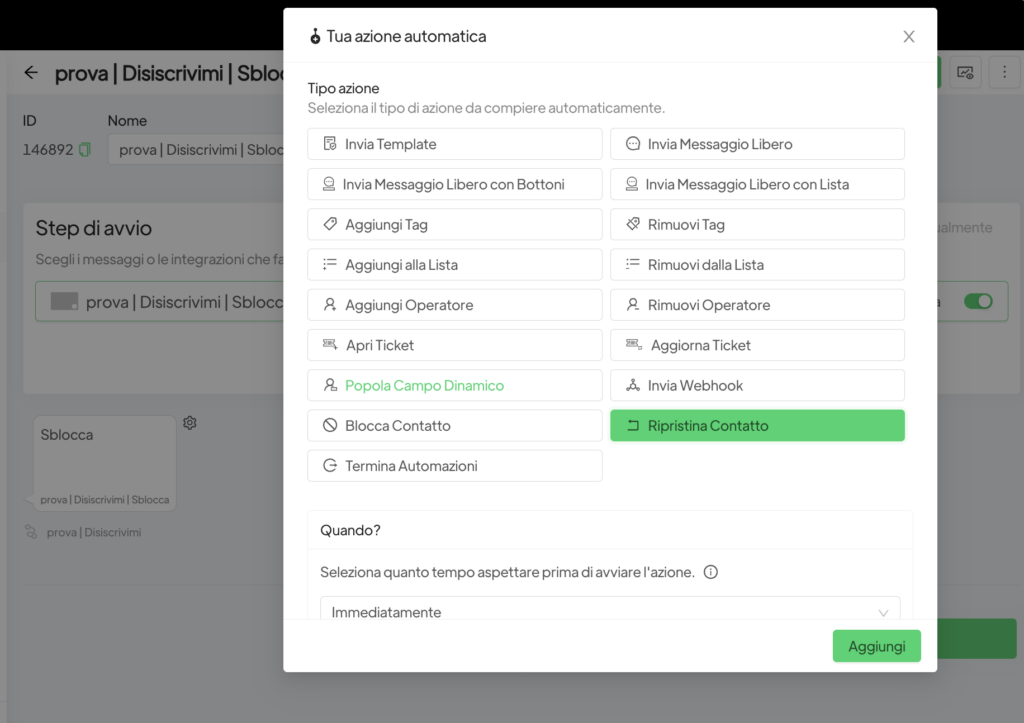Choose the Apri Ticket action
This screenshot has height=723, width=1024.
tap(455, 345)
